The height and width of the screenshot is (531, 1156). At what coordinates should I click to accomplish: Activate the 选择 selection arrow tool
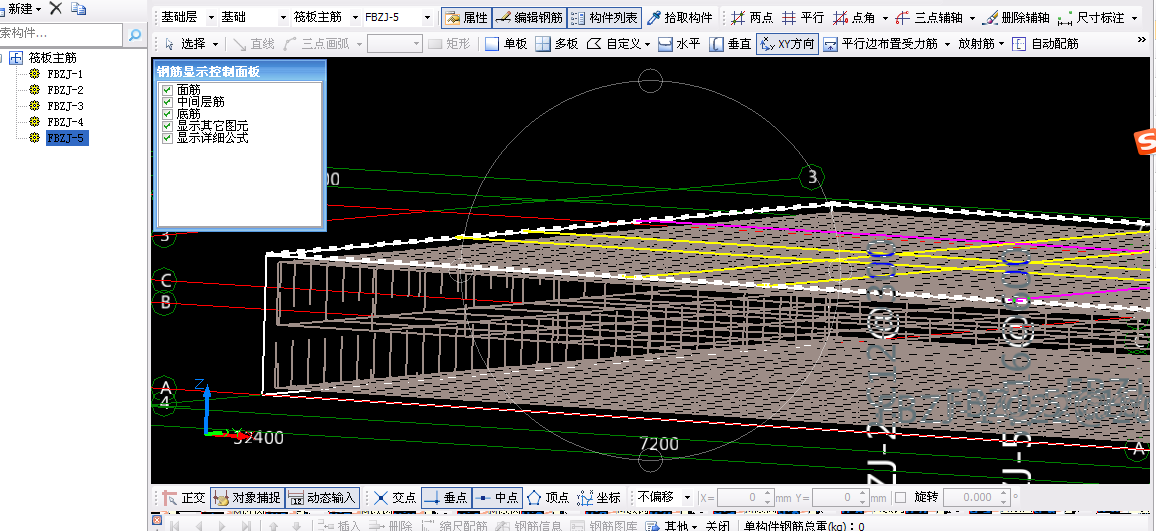(x=186, y=44)
